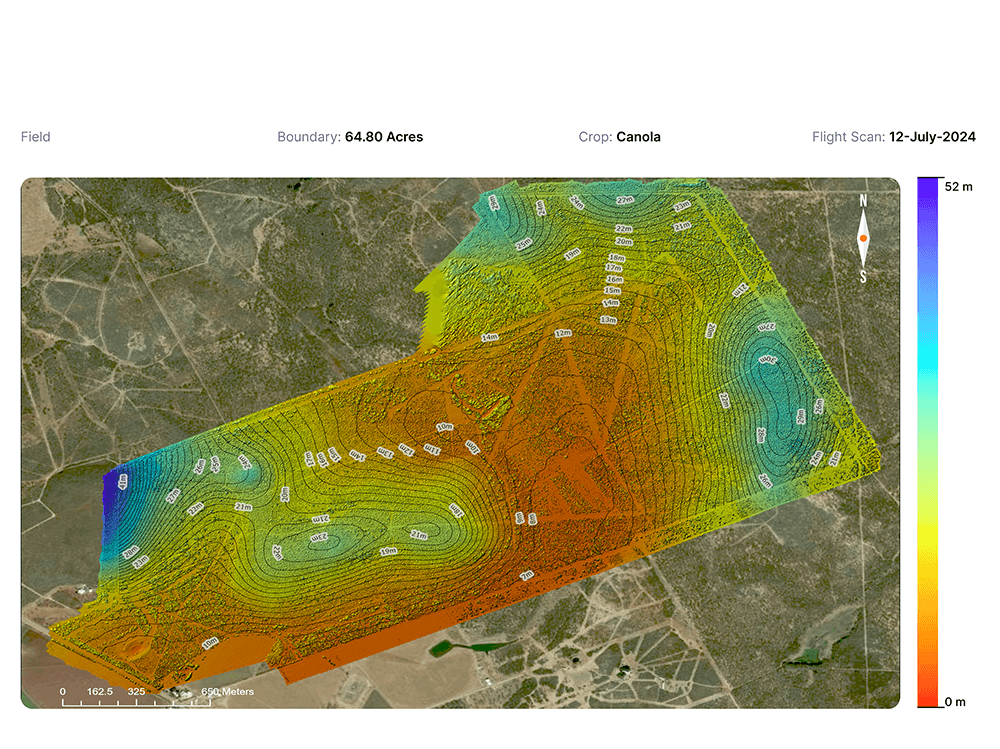
Task: Click the Boundary 64.80 Acres text
Action: point(350,137)
